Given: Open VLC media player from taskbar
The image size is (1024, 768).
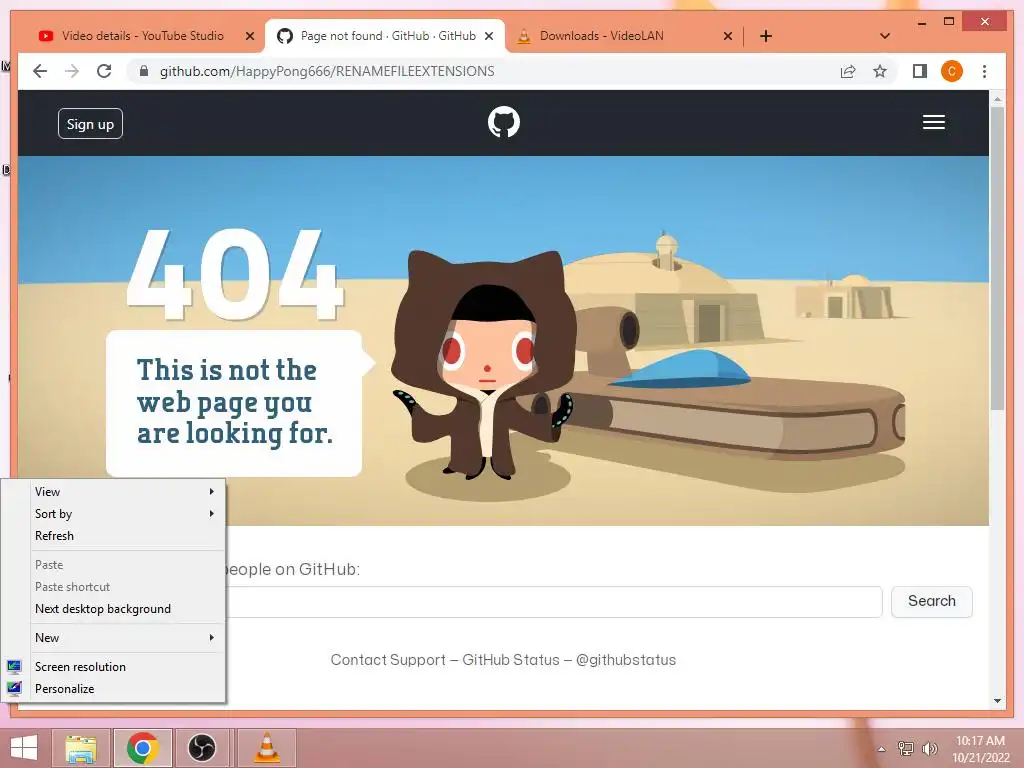Looking at the screenshot, I should (266, 748).
